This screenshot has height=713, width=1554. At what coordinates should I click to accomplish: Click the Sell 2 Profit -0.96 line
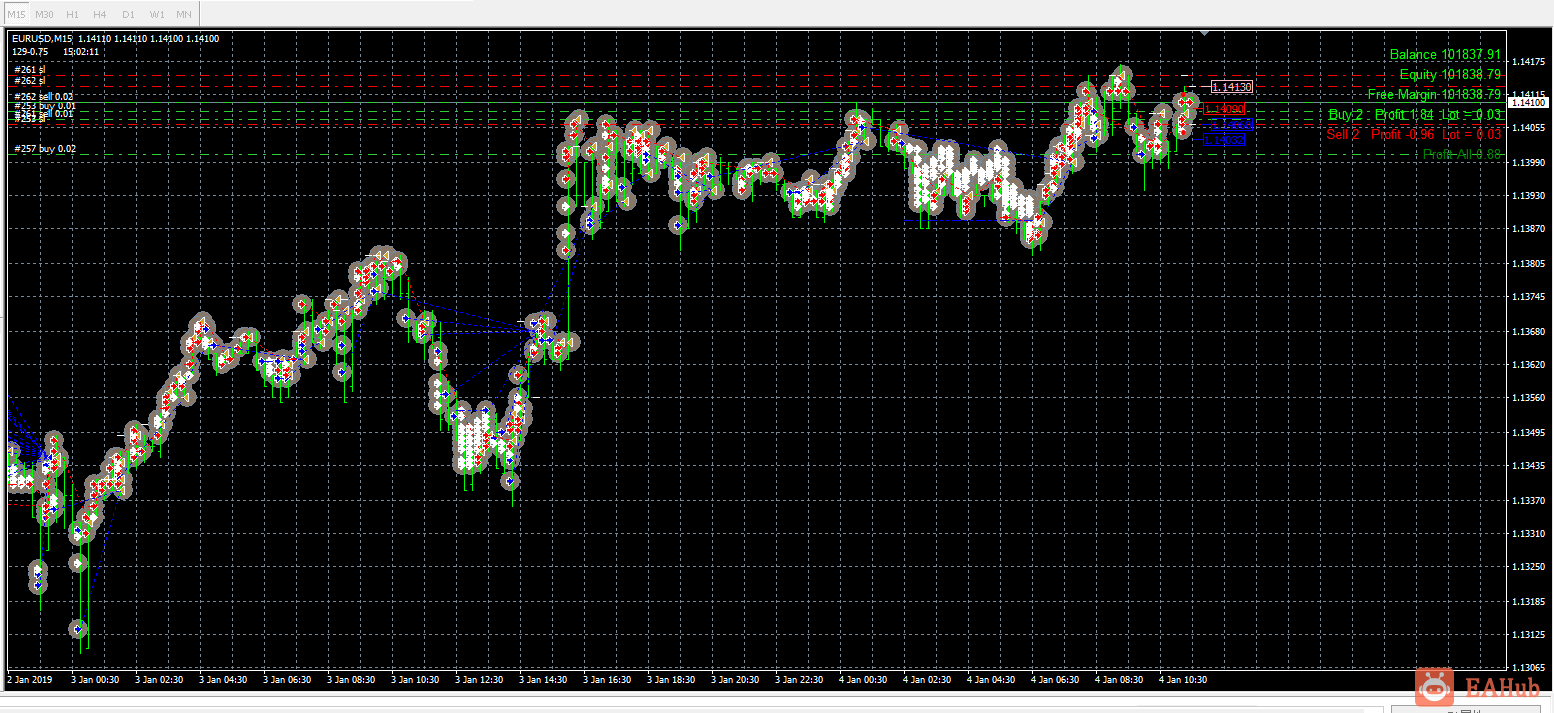point(1414,134)
